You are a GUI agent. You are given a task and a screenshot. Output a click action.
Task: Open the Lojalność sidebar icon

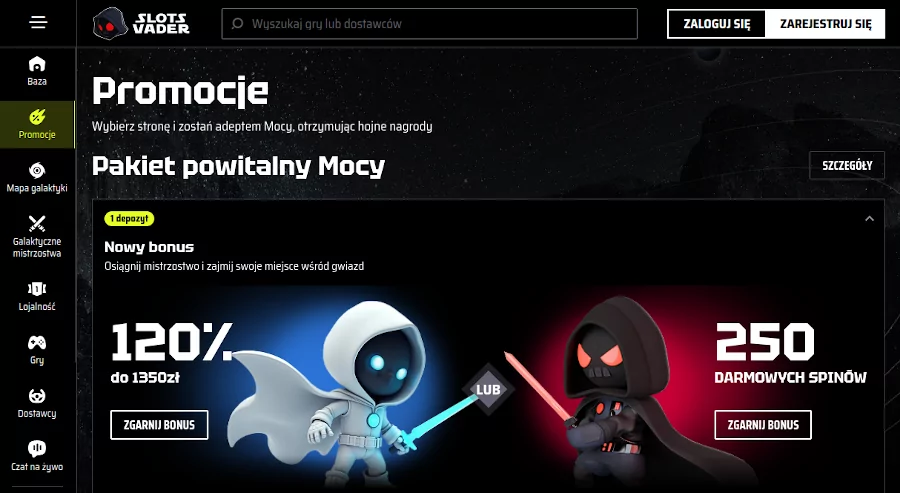pos(37,289)
